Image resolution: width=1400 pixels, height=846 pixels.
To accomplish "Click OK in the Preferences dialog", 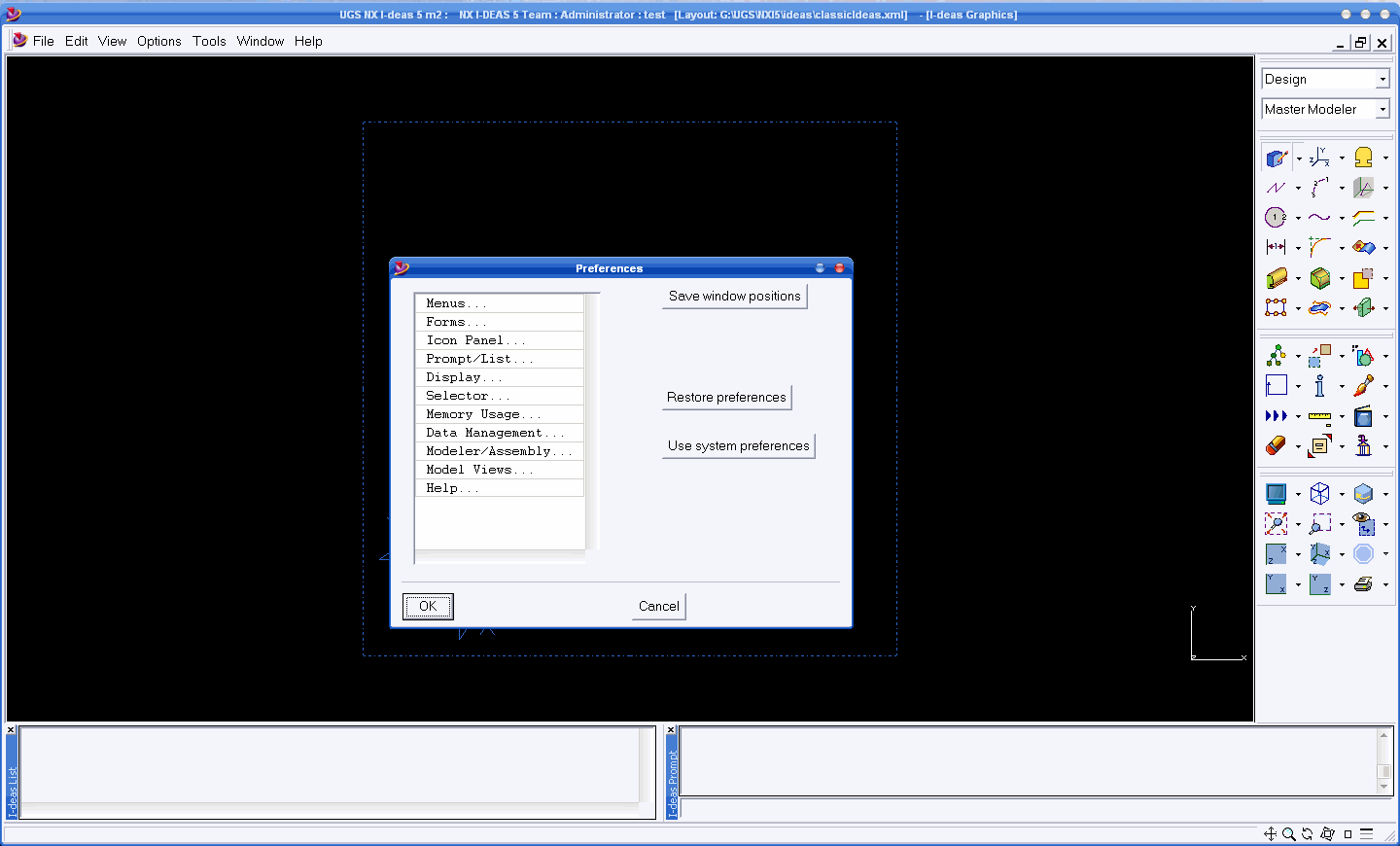I will (x=428, y=606).
